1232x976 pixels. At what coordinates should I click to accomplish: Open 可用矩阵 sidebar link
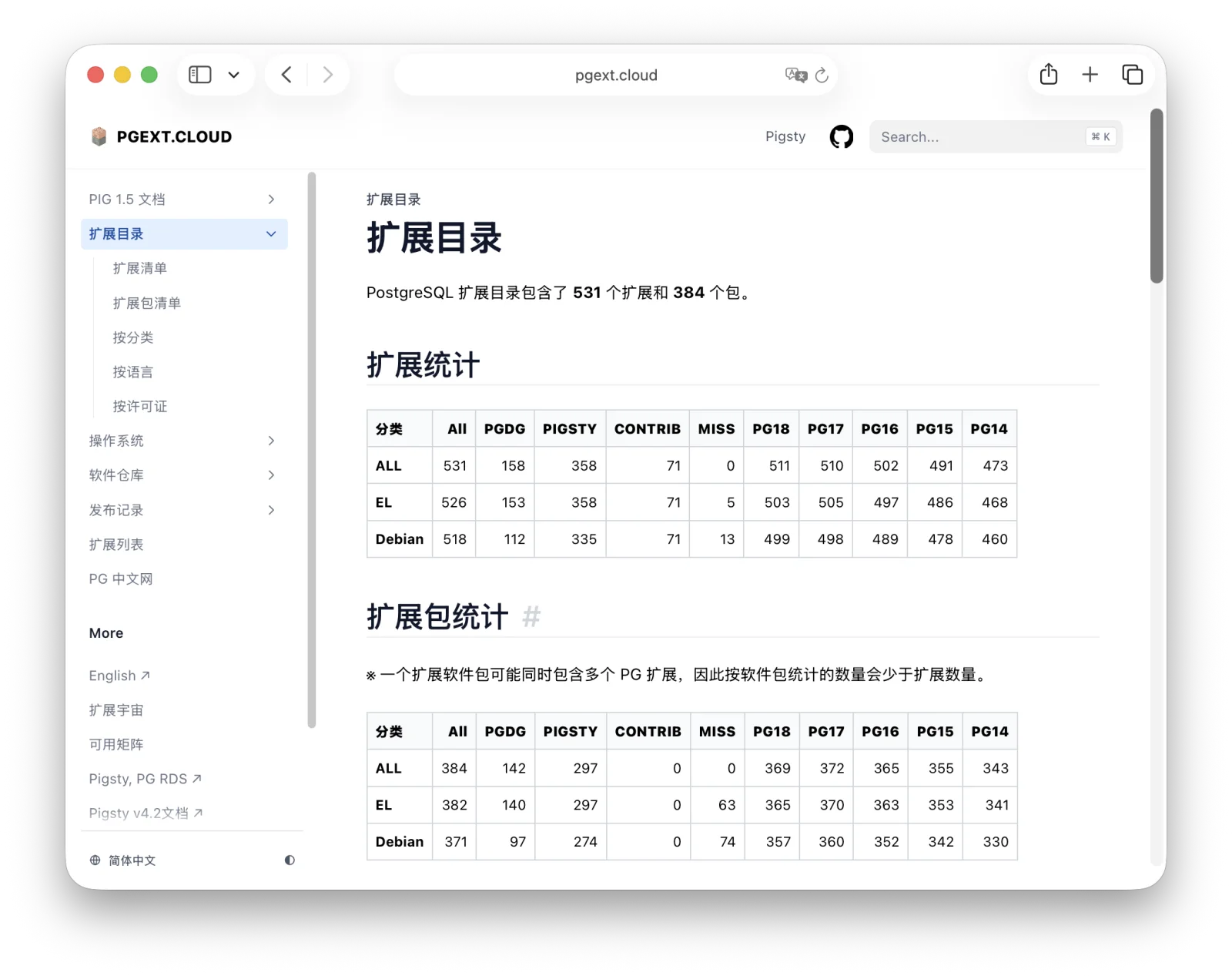pos(116,744)
